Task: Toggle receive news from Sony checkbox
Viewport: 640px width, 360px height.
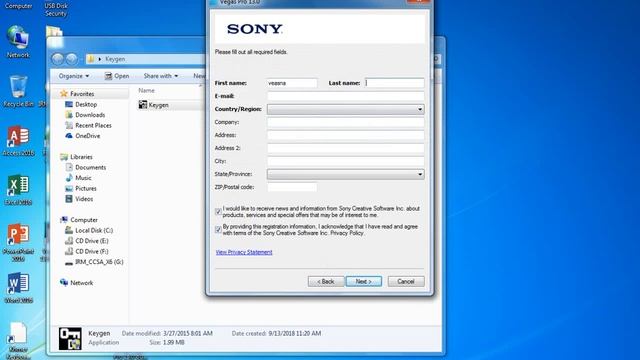Action: (218, 211)
